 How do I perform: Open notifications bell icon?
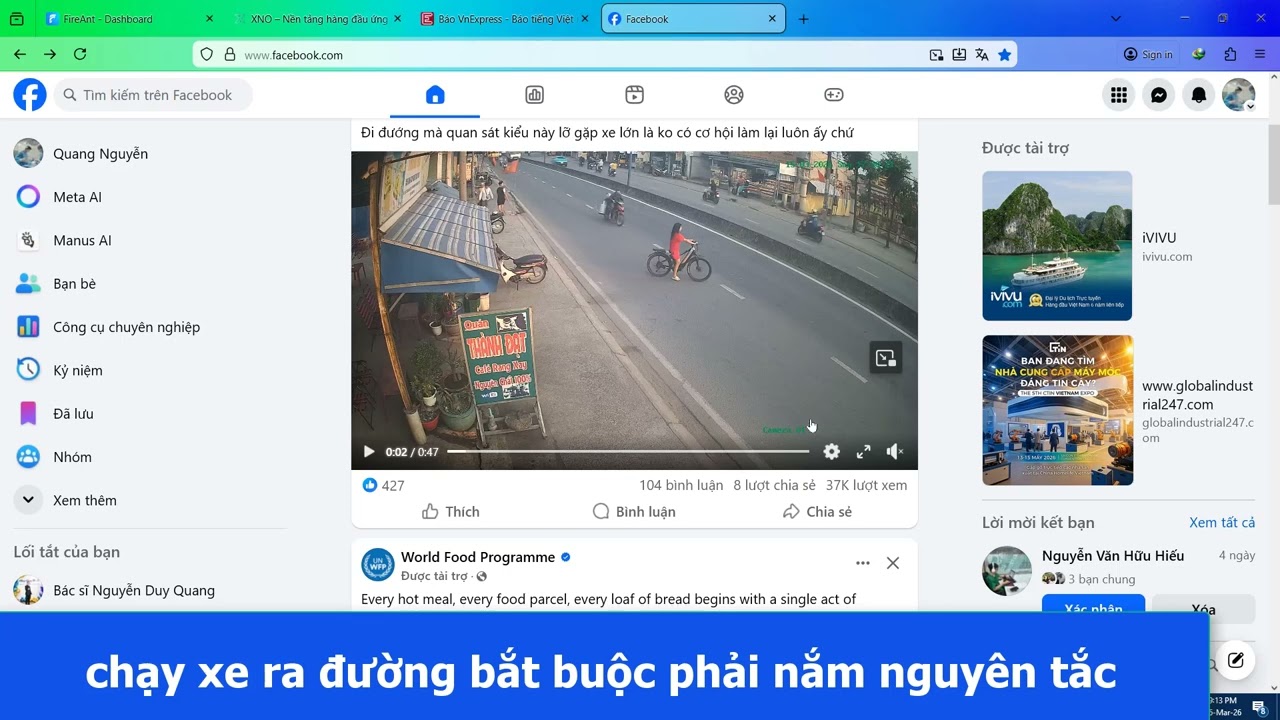pos(1199,95)
